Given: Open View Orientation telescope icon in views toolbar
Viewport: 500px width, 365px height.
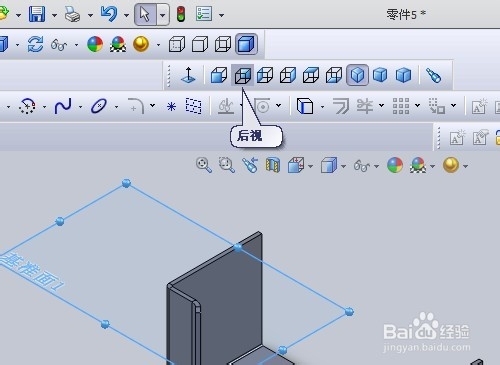Looking at the screenshot, I should pos(434,75).
